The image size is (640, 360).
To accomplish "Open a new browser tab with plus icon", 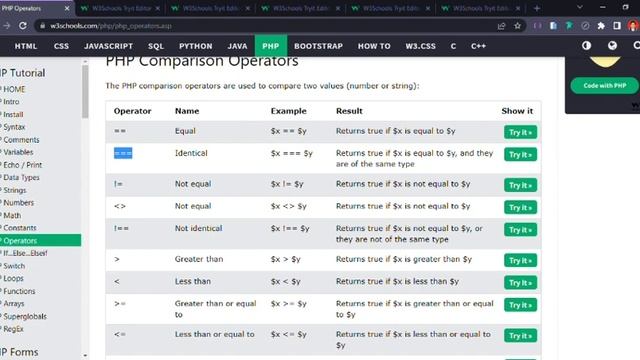I will click(537, 8).
